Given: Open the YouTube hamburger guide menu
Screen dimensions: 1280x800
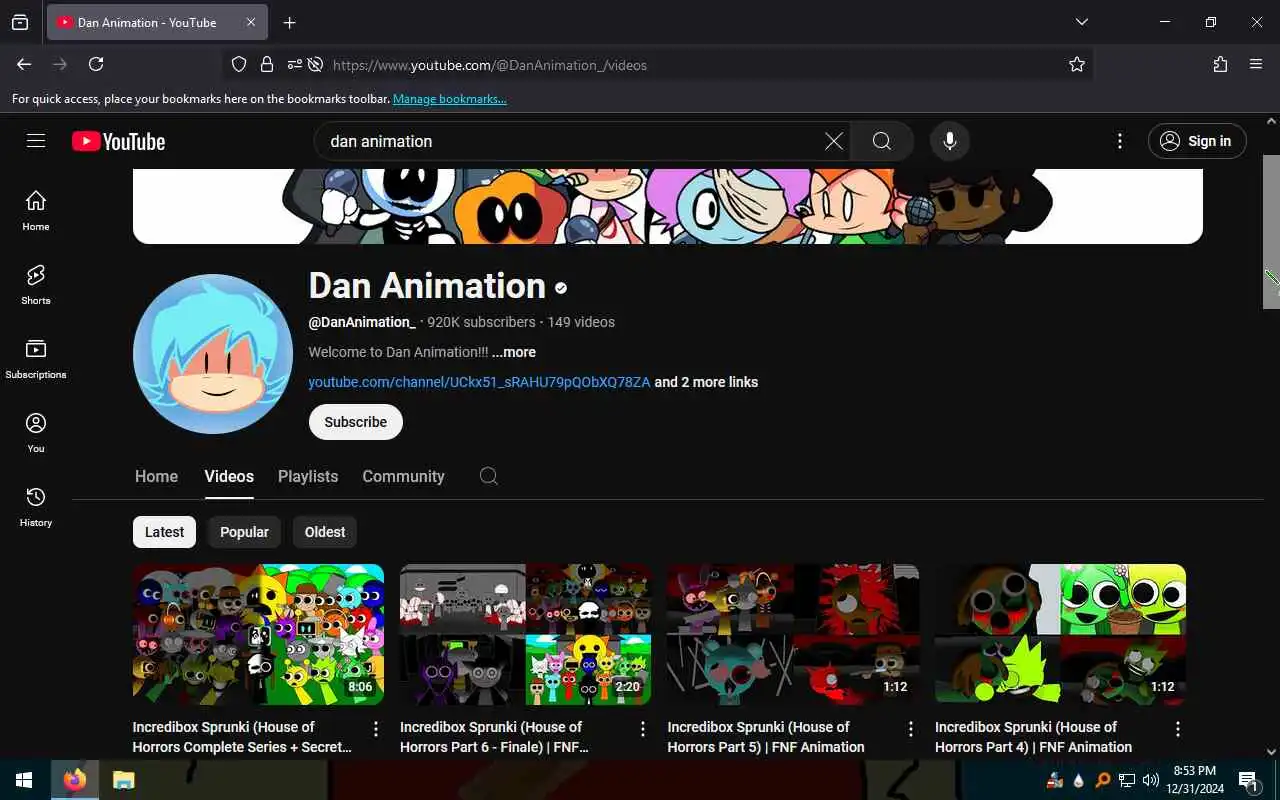Looking at the screenshot, I should click(36, 141).
